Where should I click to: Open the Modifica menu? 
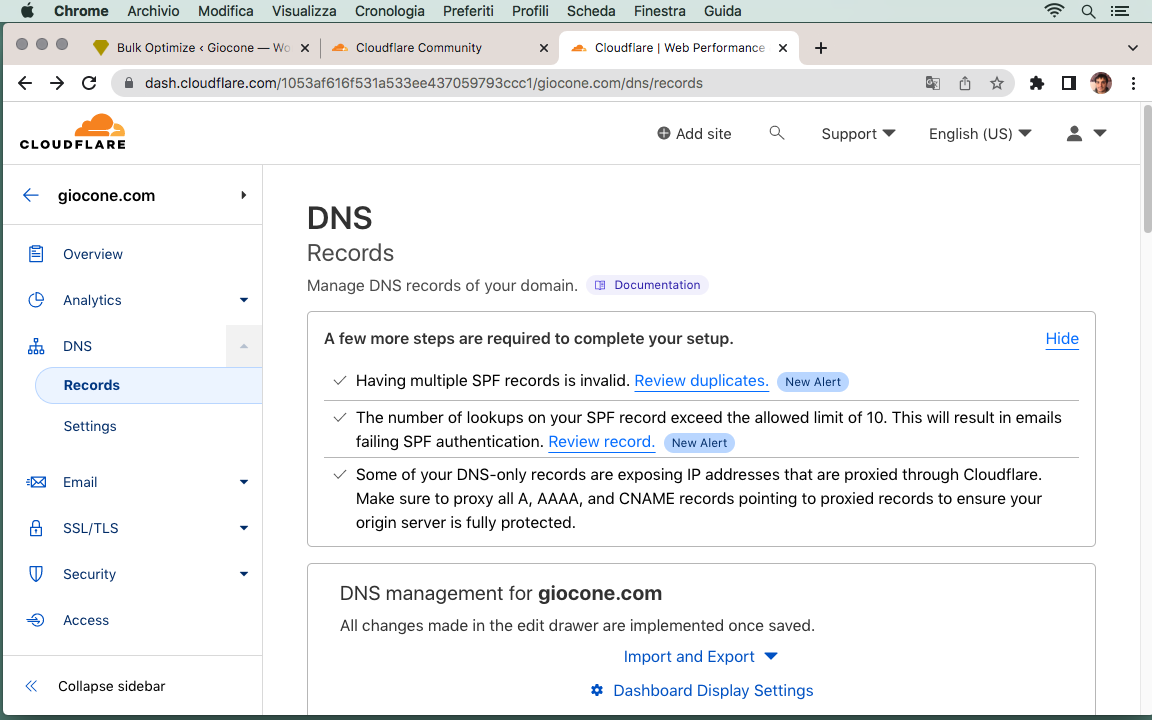click(x=226, y=11)
